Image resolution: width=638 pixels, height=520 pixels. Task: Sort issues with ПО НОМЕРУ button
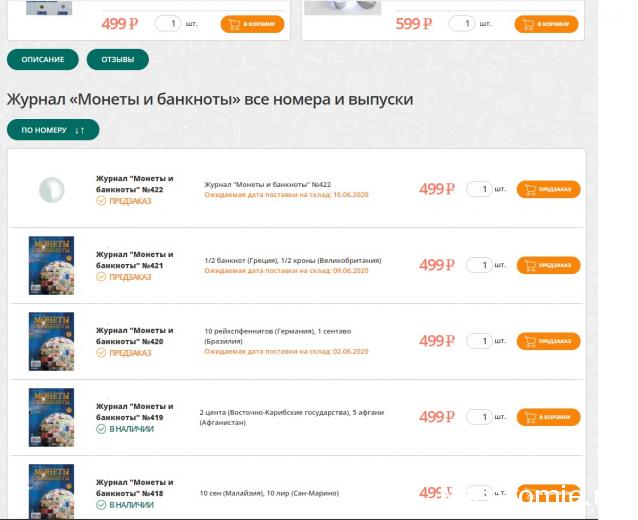pos(53,130)
